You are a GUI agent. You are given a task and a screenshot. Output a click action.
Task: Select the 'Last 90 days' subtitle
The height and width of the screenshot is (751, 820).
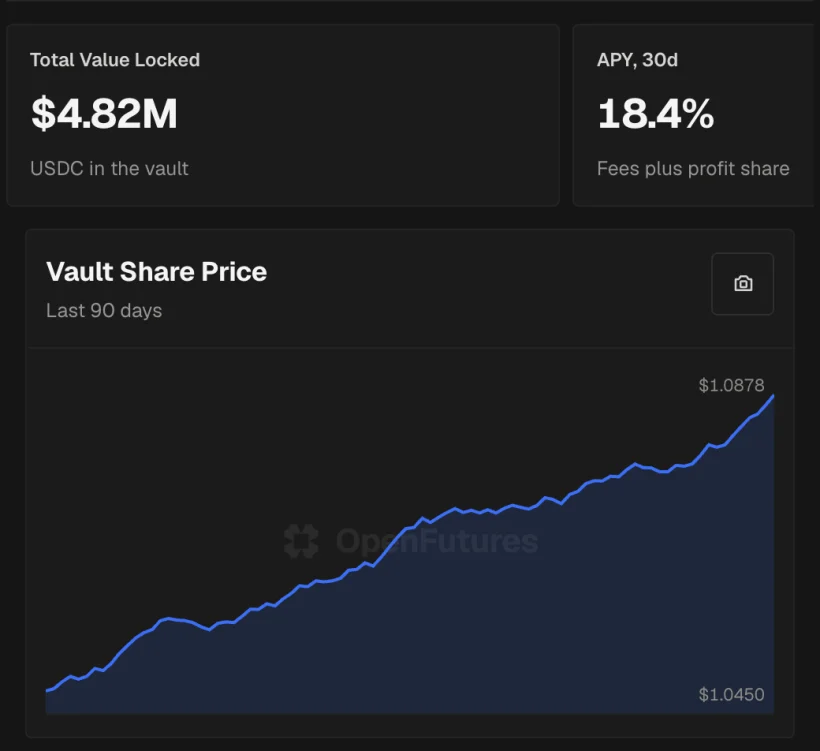(x=104, y=311)
